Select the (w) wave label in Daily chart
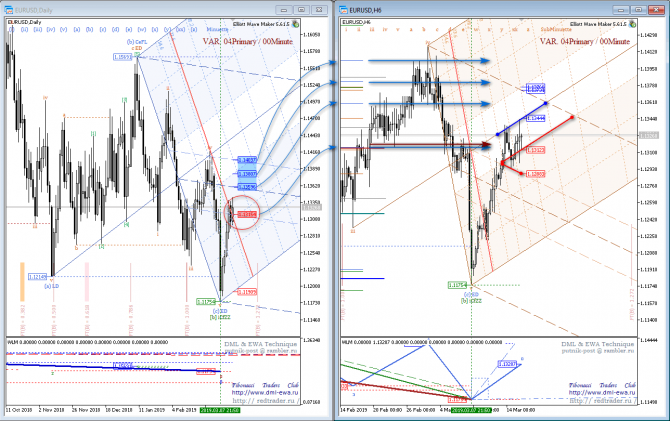Image resolution: width=670 pixels, height=421 pixels. point(141,29)
